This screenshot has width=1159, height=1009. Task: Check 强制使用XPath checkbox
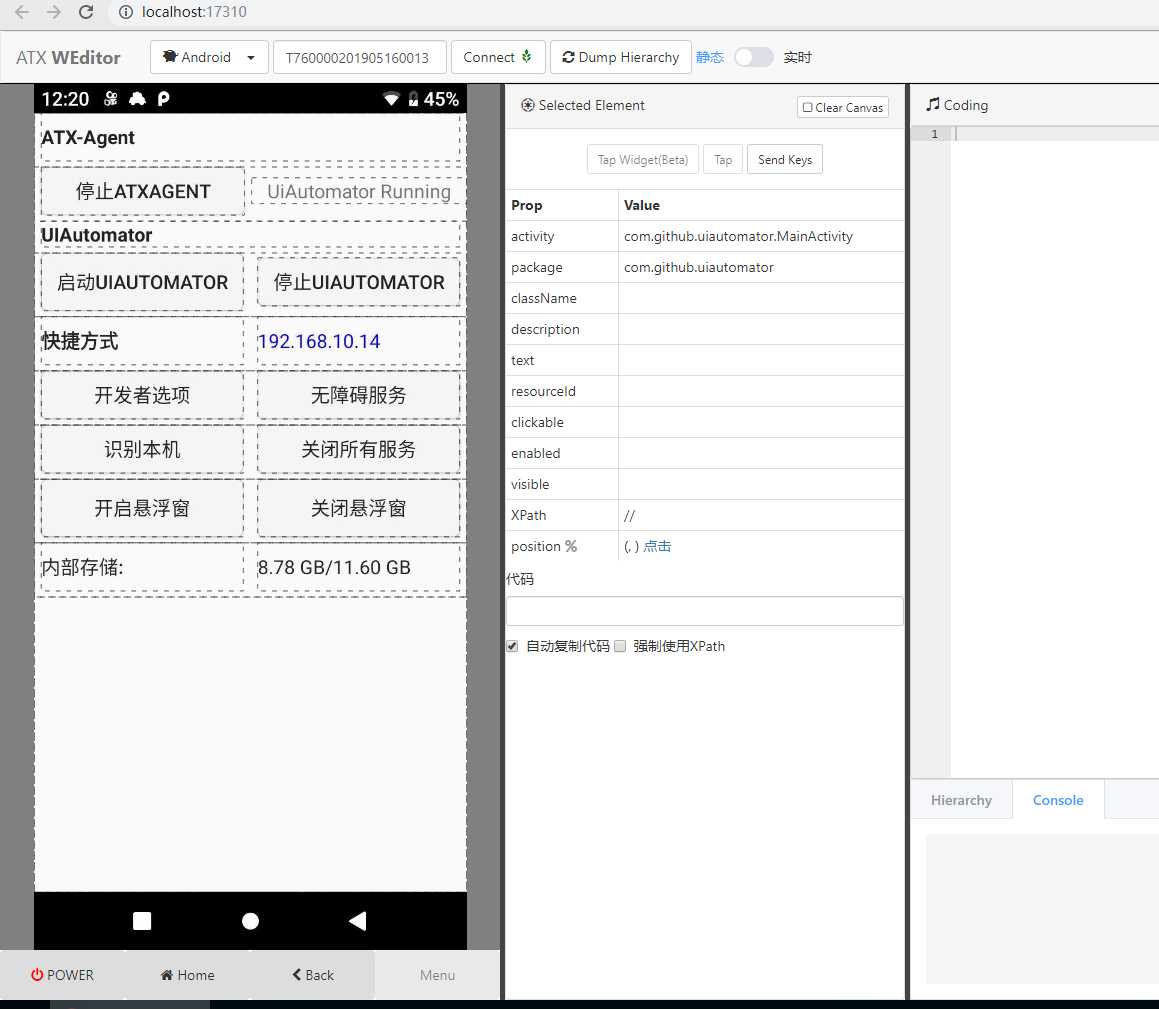620,646
